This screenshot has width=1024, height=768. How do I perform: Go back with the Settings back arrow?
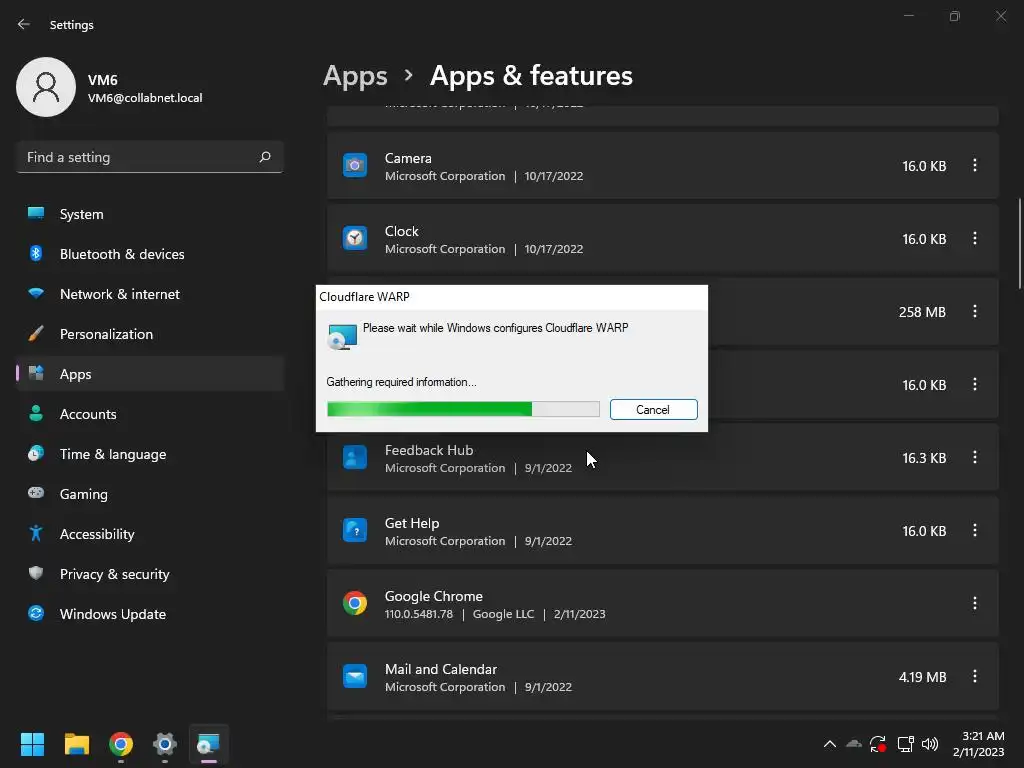pos(24,24)
